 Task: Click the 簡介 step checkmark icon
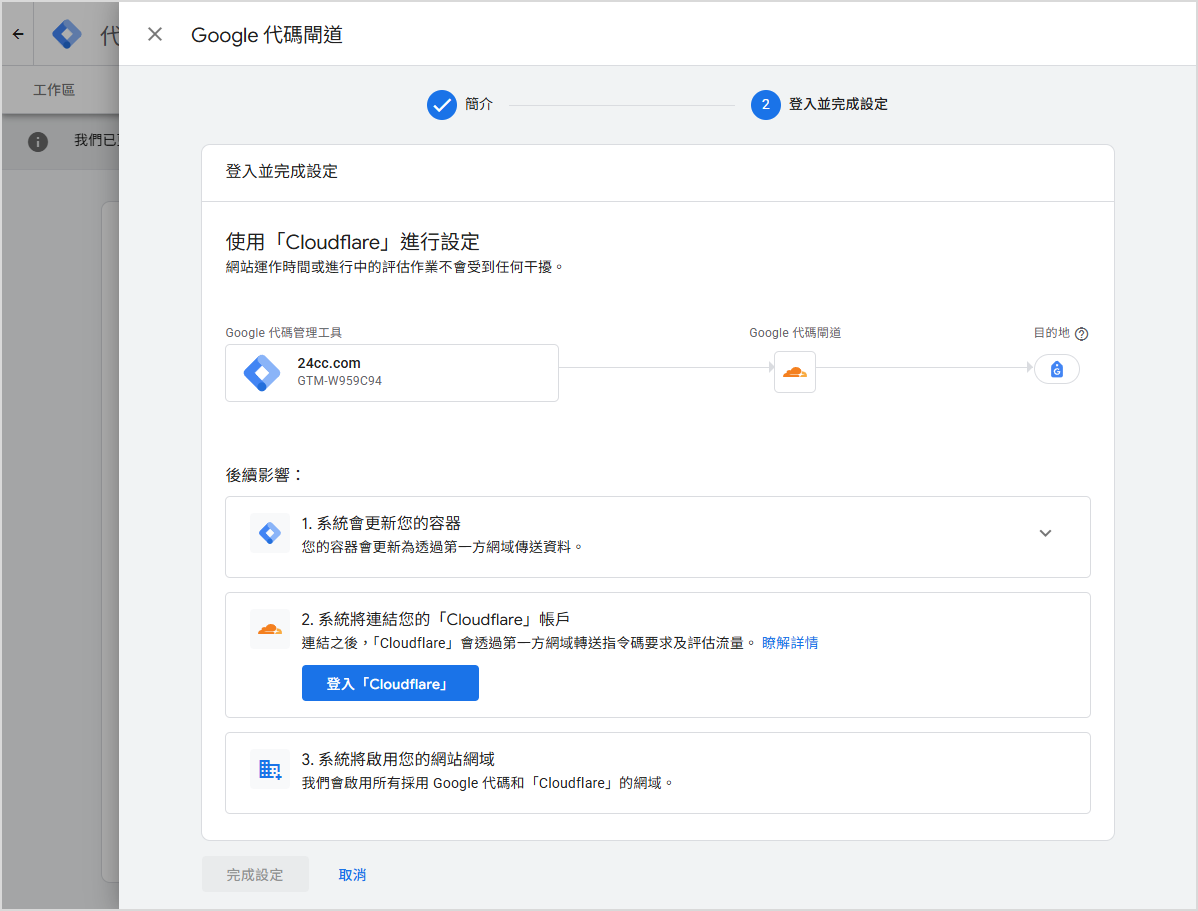442,105
